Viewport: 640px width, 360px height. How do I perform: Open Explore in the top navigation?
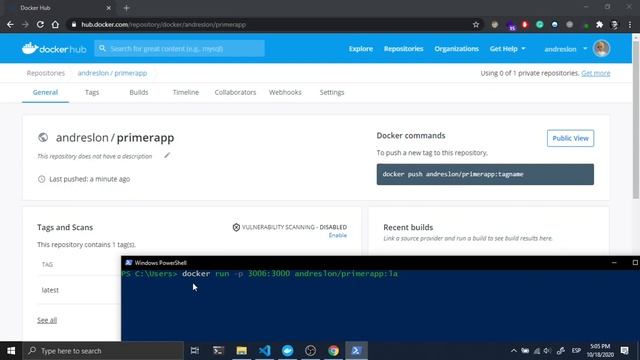pyautogui.click(x=360, y=49)
